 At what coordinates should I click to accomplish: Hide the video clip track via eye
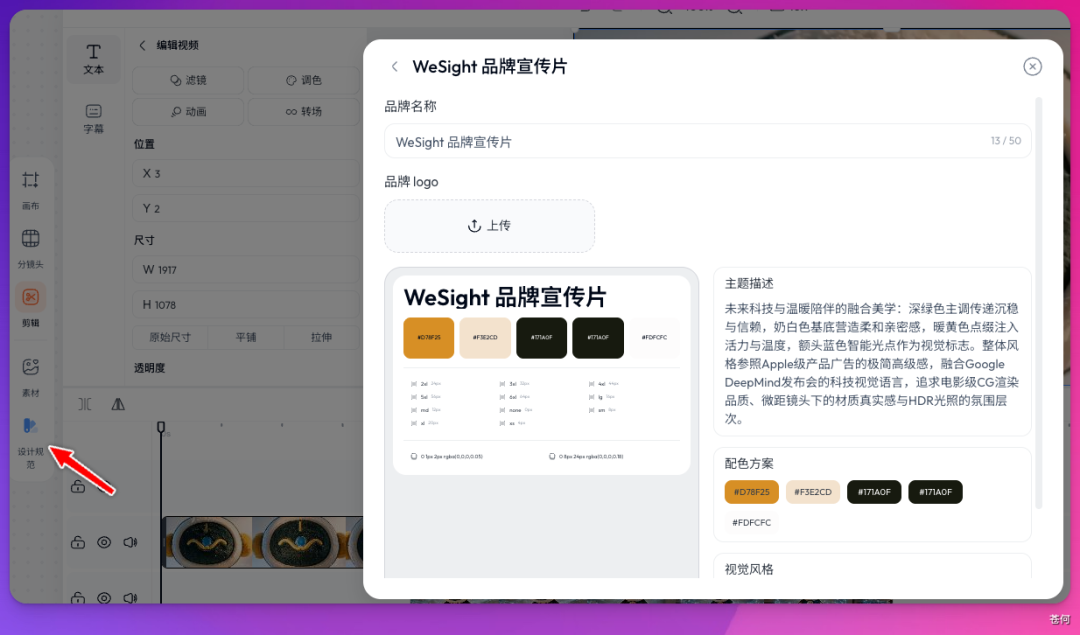point(104,543)
